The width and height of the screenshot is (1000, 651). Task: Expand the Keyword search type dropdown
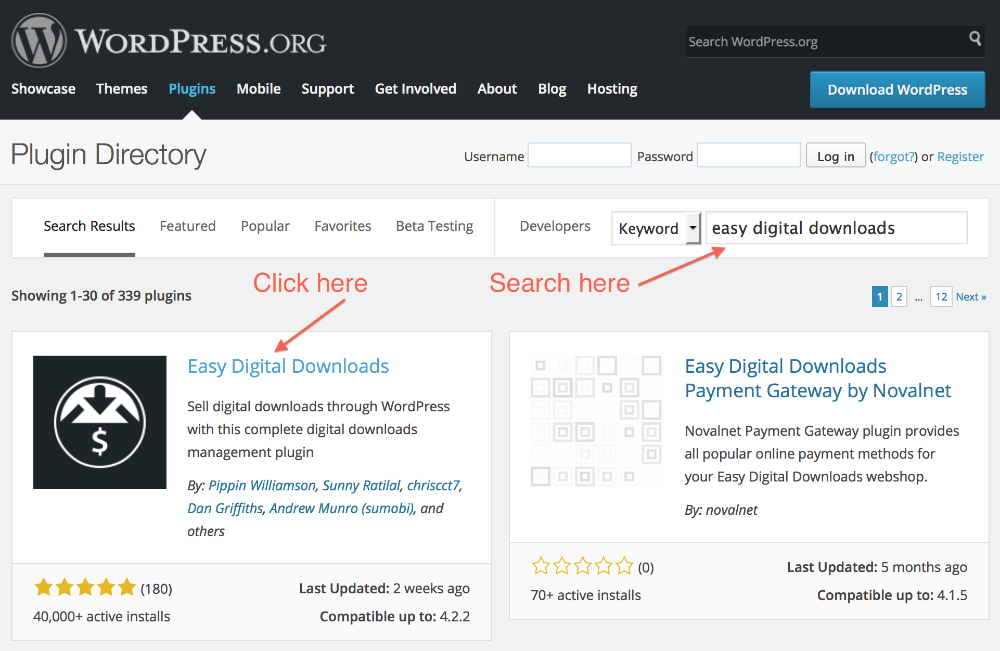pyautogui.click(x=656, y=228)
